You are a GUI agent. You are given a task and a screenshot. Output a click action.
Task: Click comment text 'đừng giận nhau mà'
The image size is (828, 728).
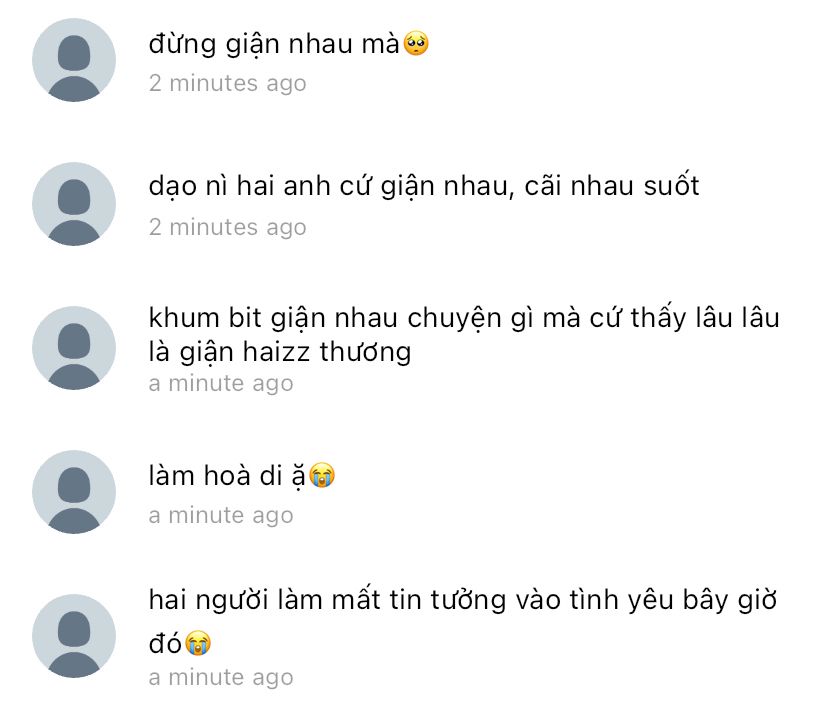tap(274, 44)
